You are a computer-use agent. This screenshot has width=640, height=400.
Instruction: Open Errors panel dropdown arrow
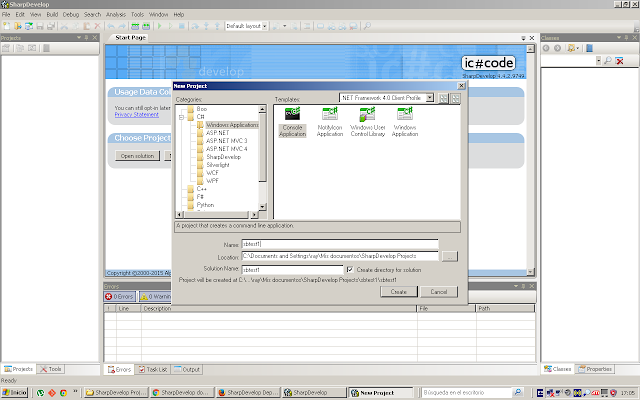pyautogui.click(x=516, y=286)
